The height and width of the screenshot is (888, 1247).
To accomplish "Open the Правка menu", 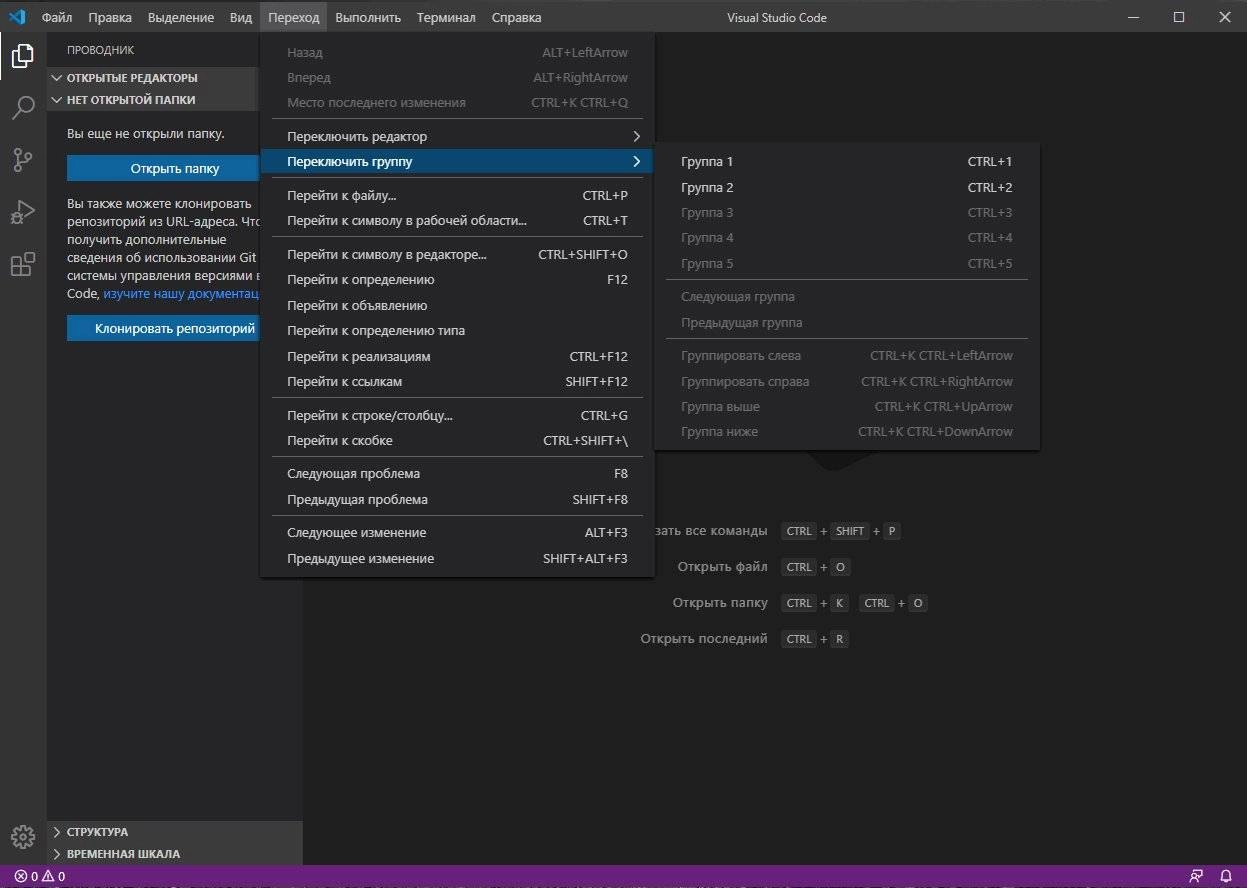I will 110,17.
